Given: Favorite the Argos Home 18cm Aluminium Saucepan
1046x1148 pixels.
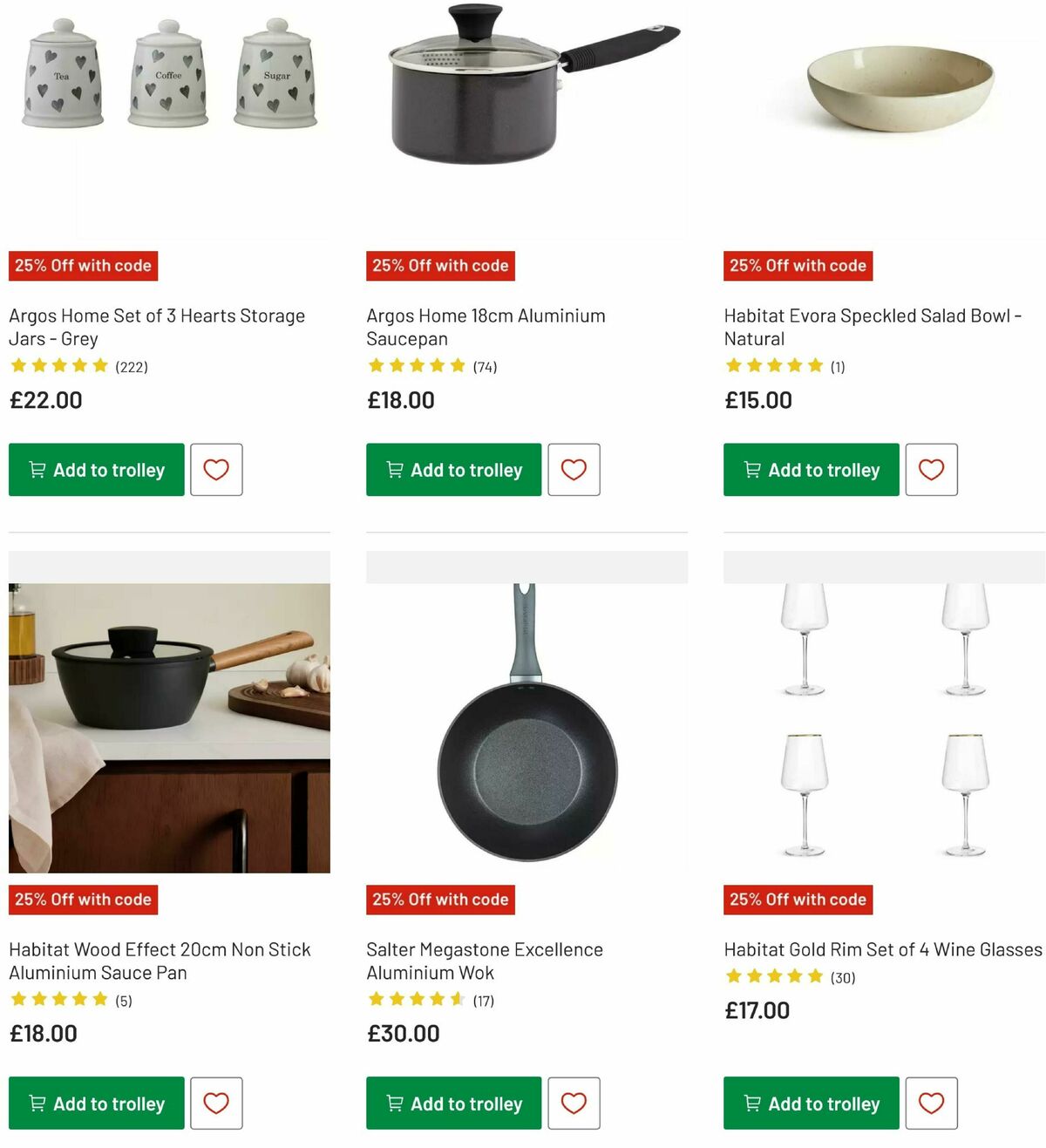Looking at the screenshot, I should pyautogui.click(x=573, y=470).
